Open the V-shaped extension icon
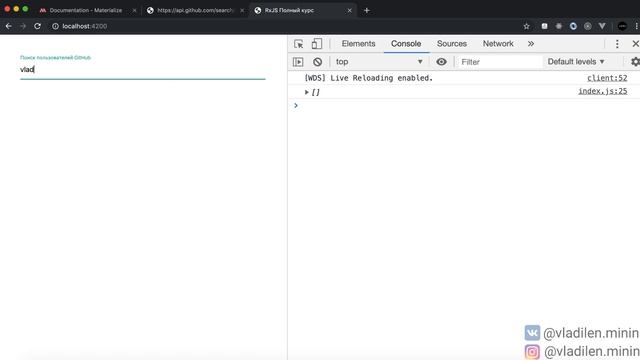640x360 pixels. coord(602,26)
